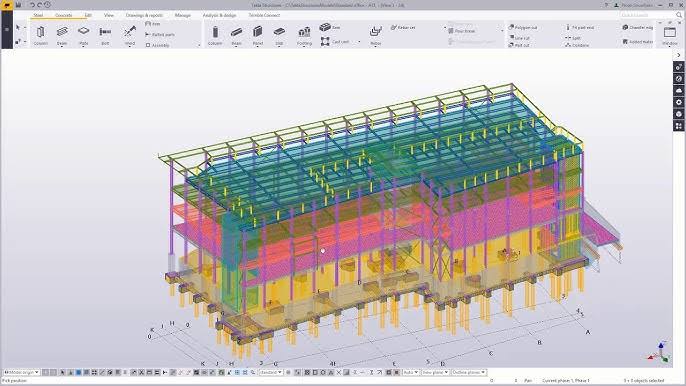Click the Quick Launch search field
This screenshot has height=386, width=686.
tap(648, 15)
